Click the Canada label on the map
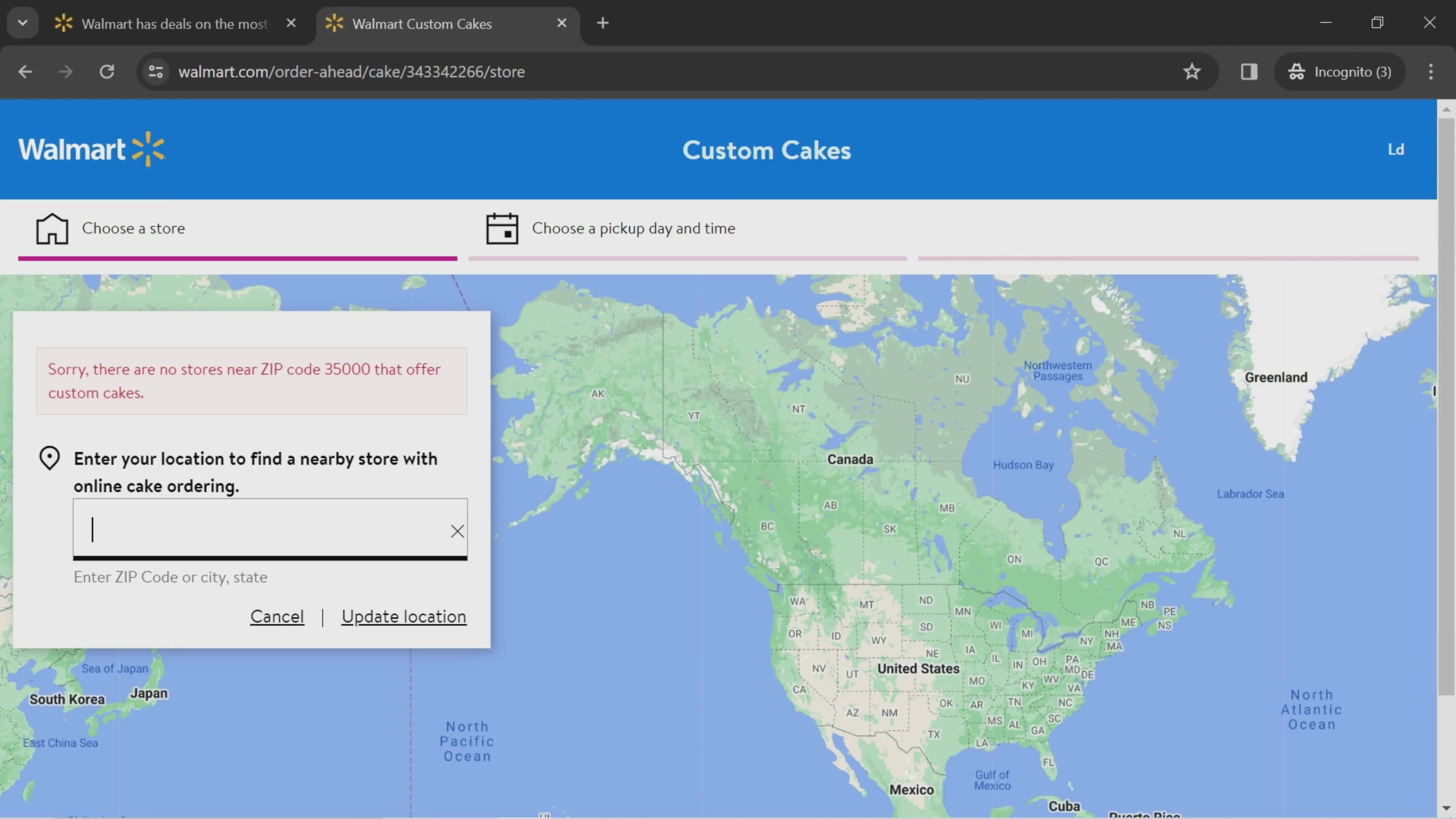Image resolution: width=1456 pixels, height=819 pixels. pos(850,459)
